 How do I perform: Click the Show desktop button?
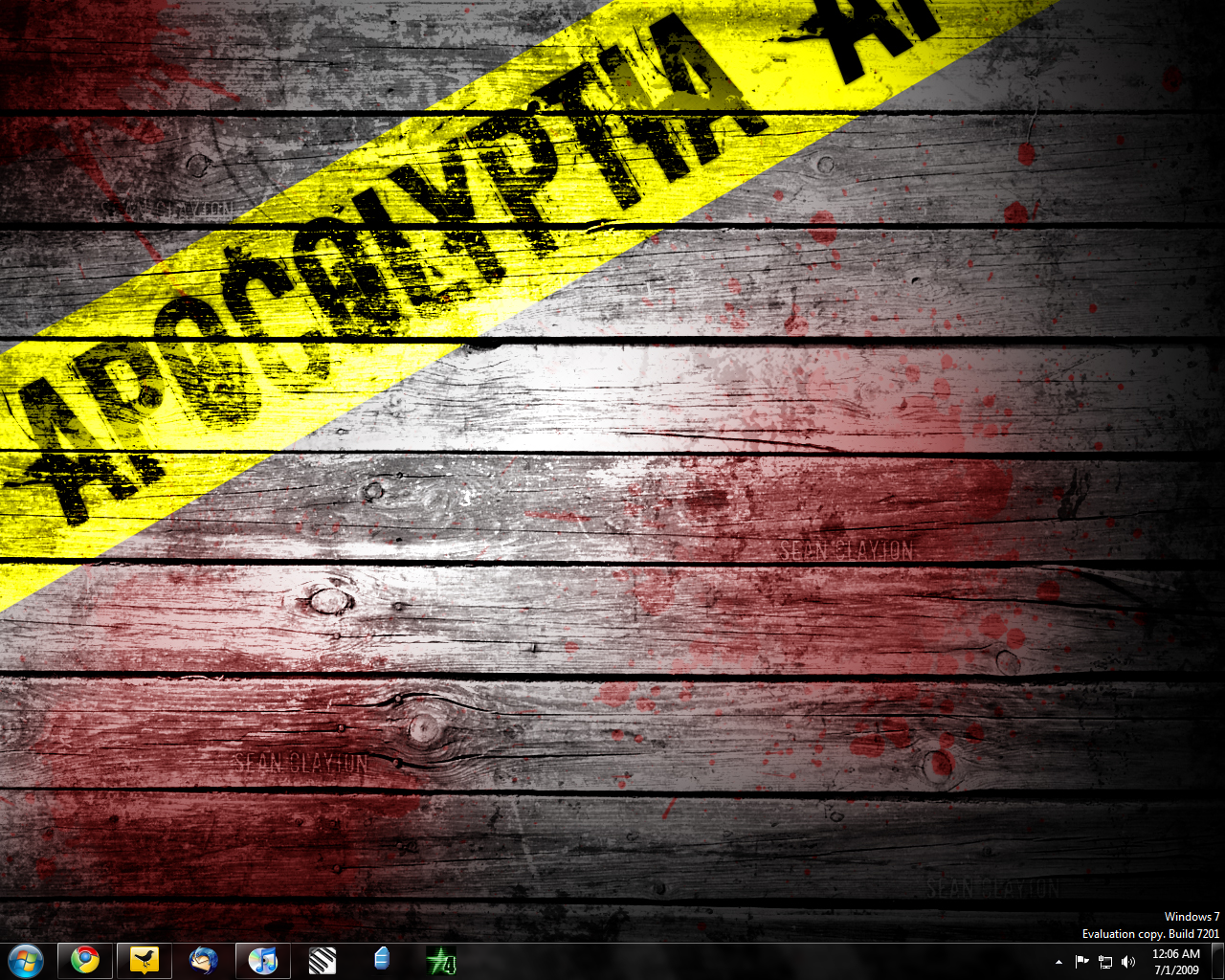click(x=1217, y=961)
